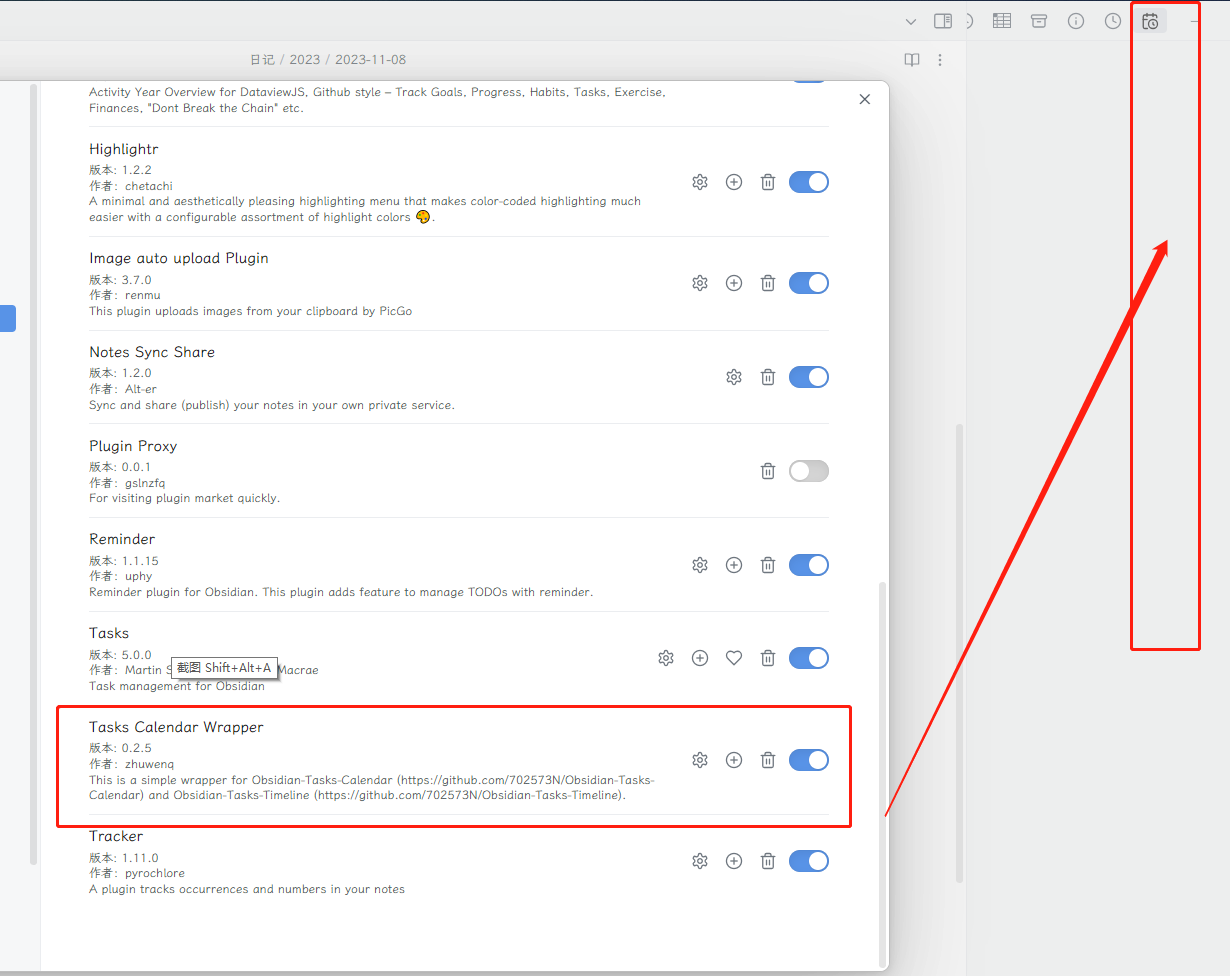Click author name chetachi

(149, 186)
